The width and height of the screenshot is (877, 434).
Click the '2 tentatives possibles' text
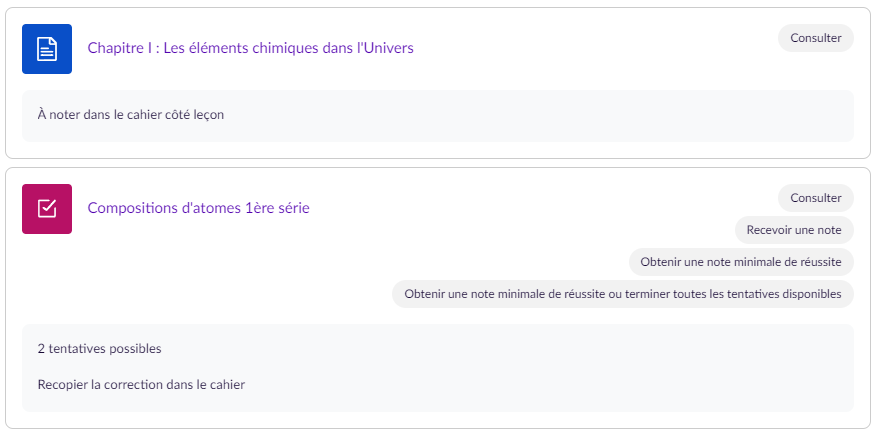pos(99,349)
